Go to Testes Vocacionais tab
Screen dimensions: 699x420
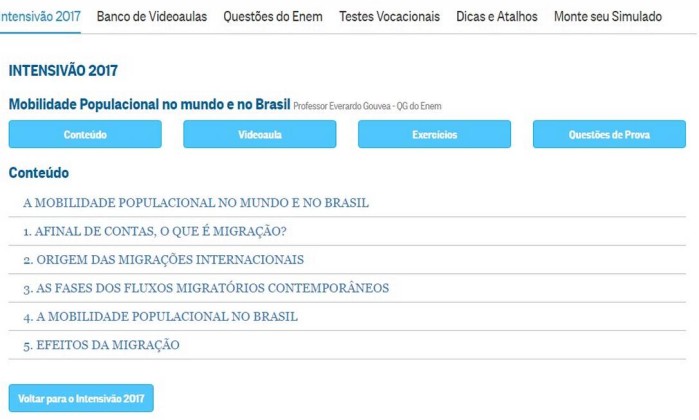point(389,17)
